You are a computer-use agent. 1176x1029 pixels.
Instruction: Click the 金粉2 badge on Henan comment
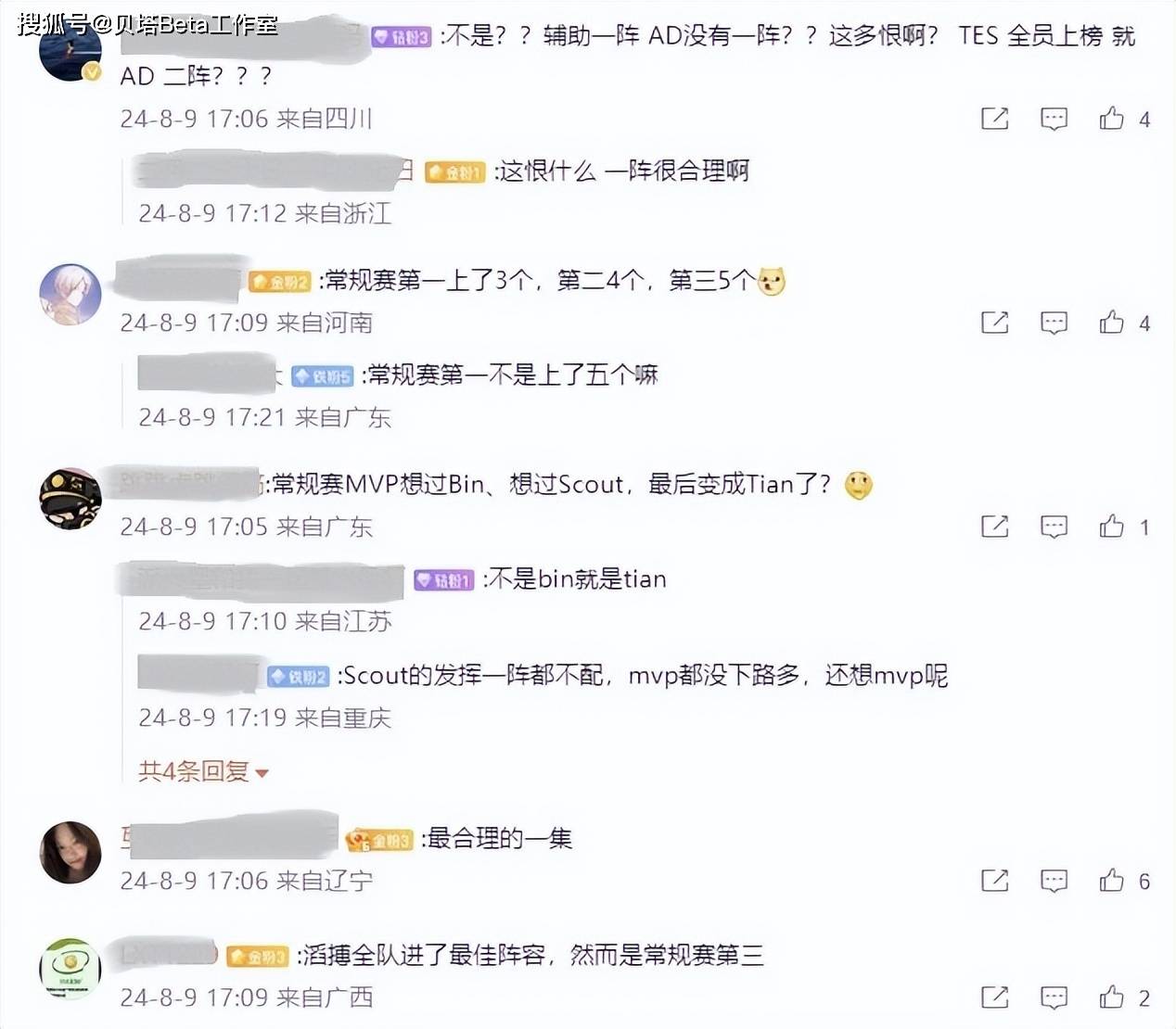[279, 282]
